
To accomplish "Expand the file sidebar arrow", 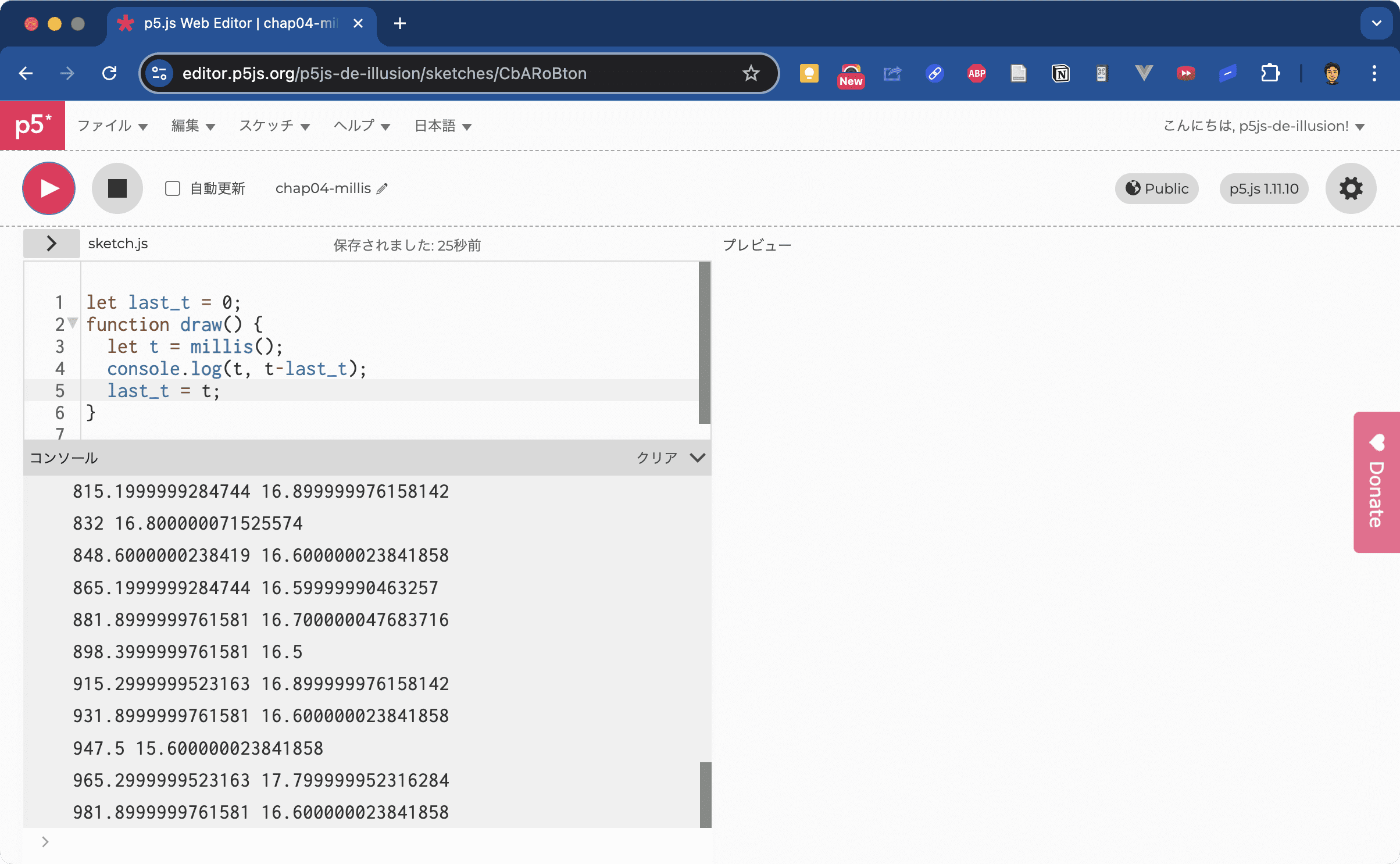I will tap(51, 244).
